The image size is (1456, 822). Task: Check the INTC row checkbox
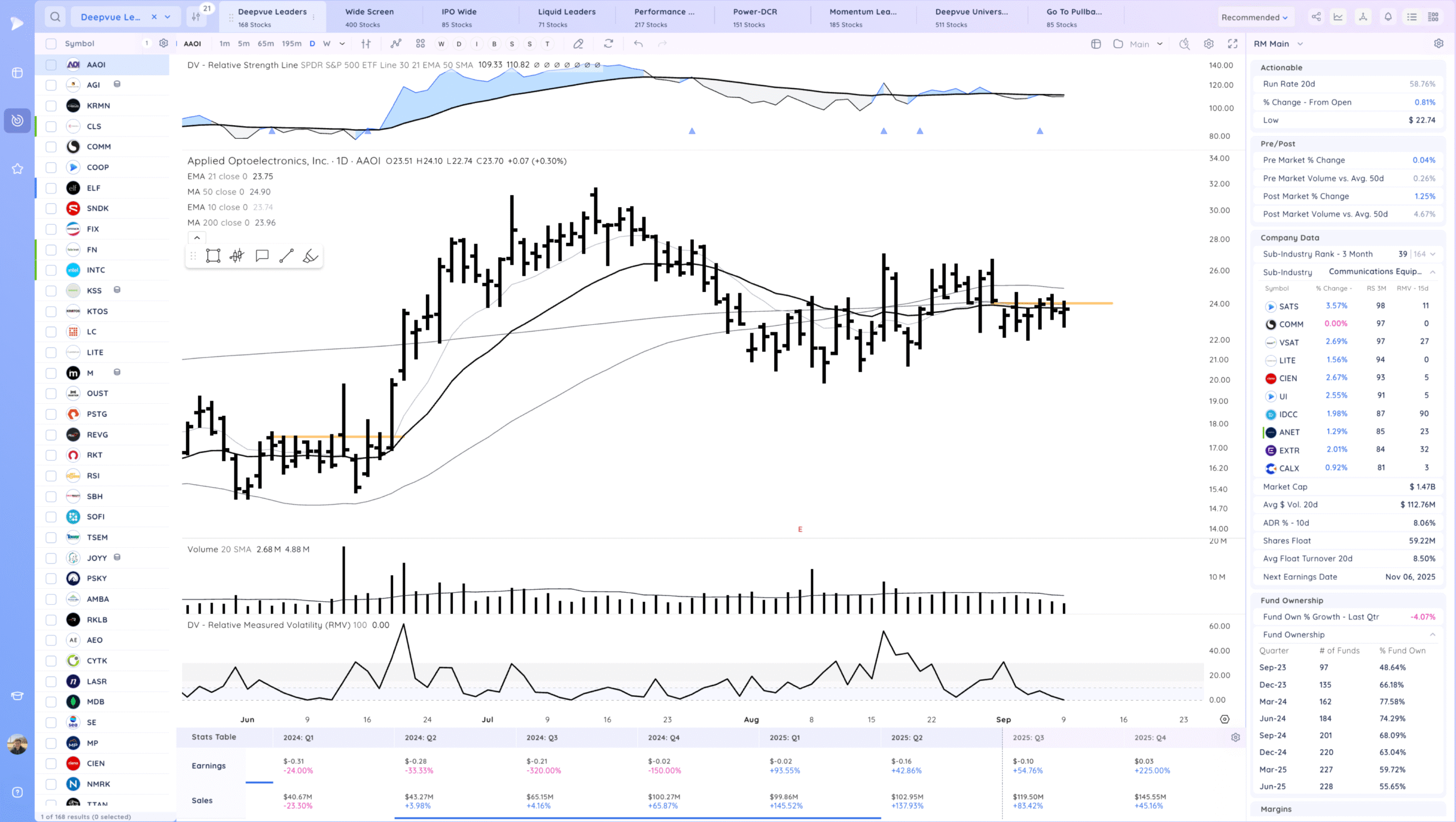coord(51,270)
